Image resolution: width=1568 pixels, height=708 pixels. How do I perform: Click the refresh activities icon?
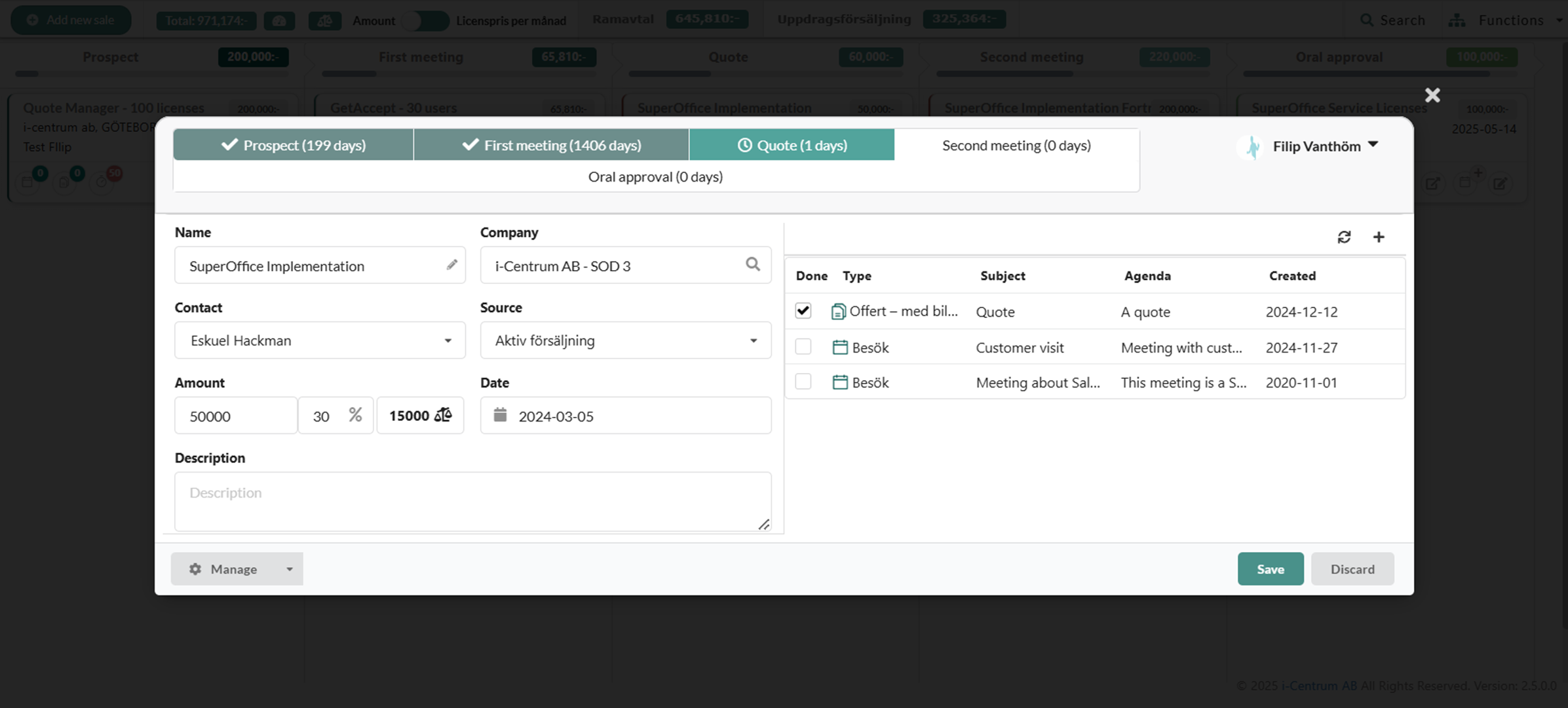[1344, 237]
